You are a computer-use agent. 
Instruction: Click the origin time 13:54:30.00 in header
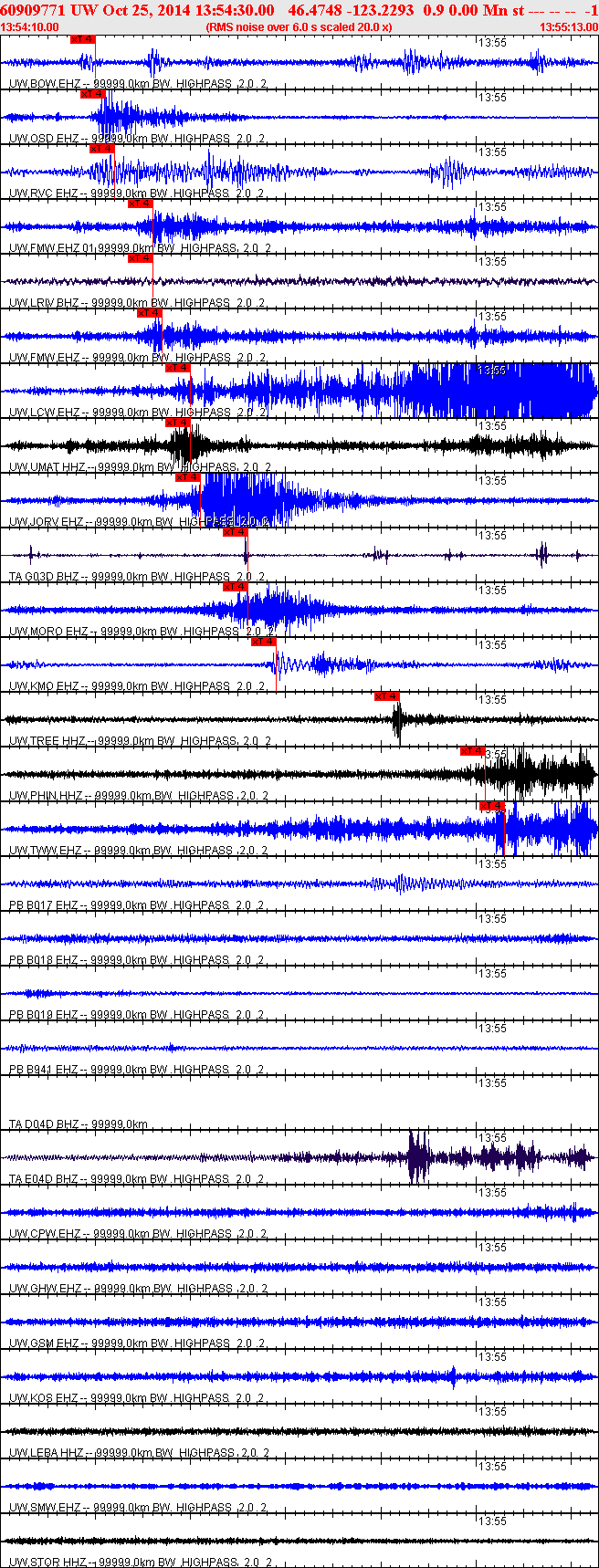pos(235,9)
